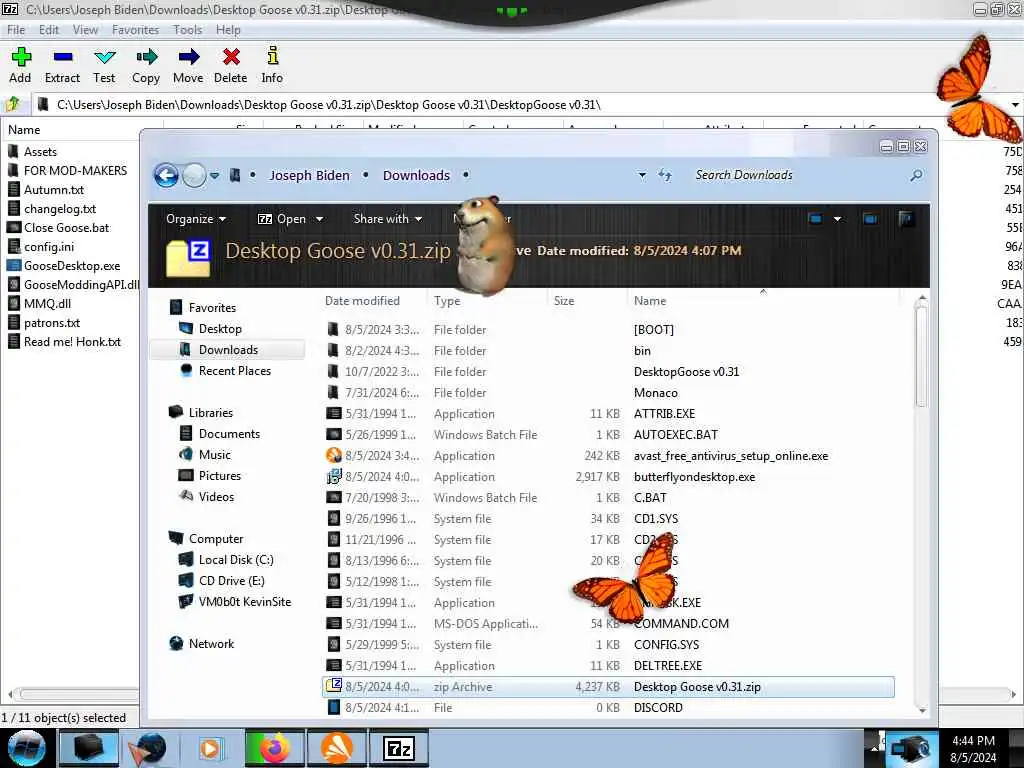
Task: Select Documents library
Action: pos(229,434)
